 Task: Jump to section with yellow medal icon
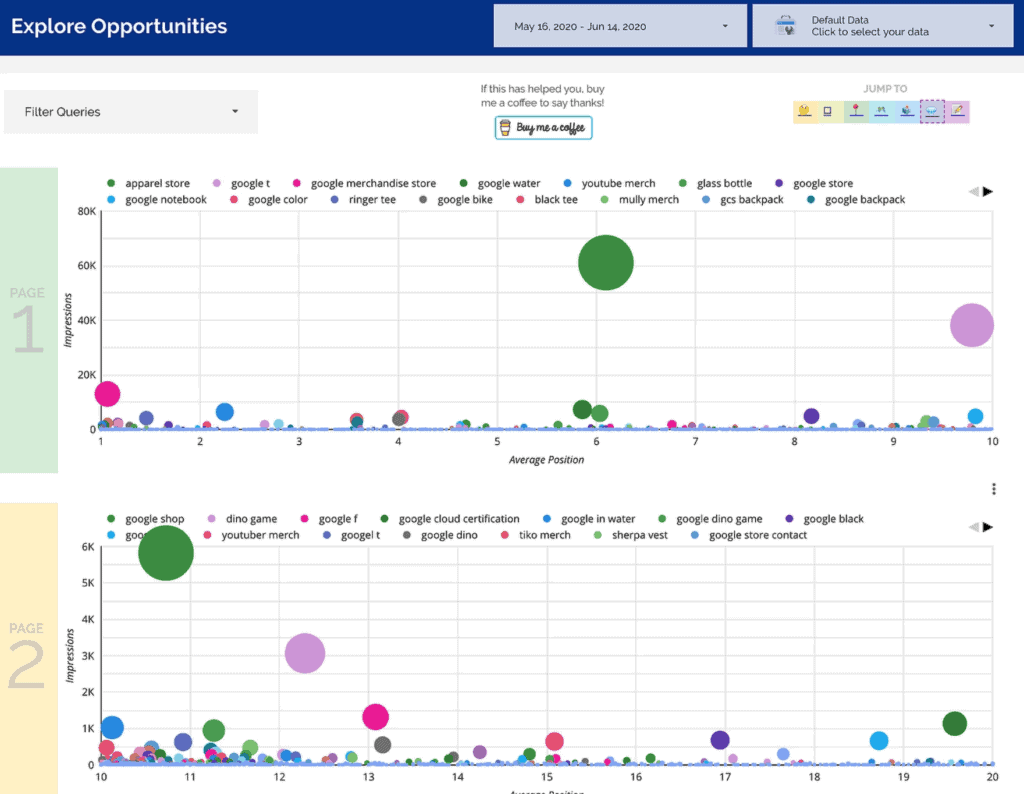pos(805,112)
